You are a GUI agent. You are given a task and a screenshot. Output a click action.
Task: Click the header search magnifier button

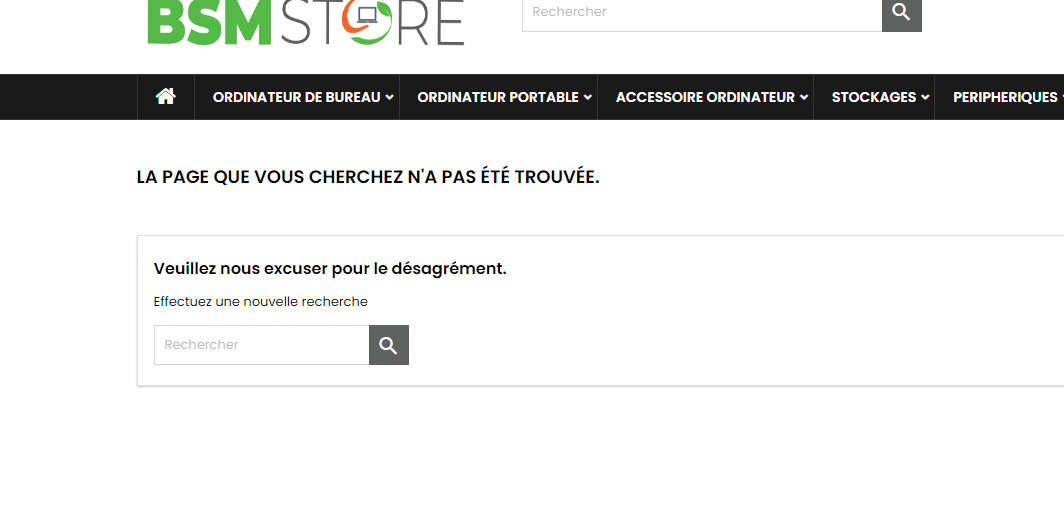click(901, 14)
